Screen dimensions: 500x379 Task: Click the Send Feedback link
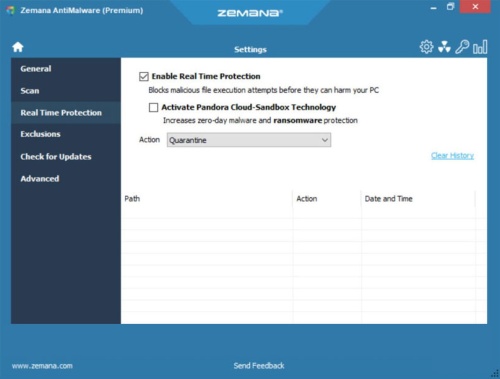tap(259, 366)
